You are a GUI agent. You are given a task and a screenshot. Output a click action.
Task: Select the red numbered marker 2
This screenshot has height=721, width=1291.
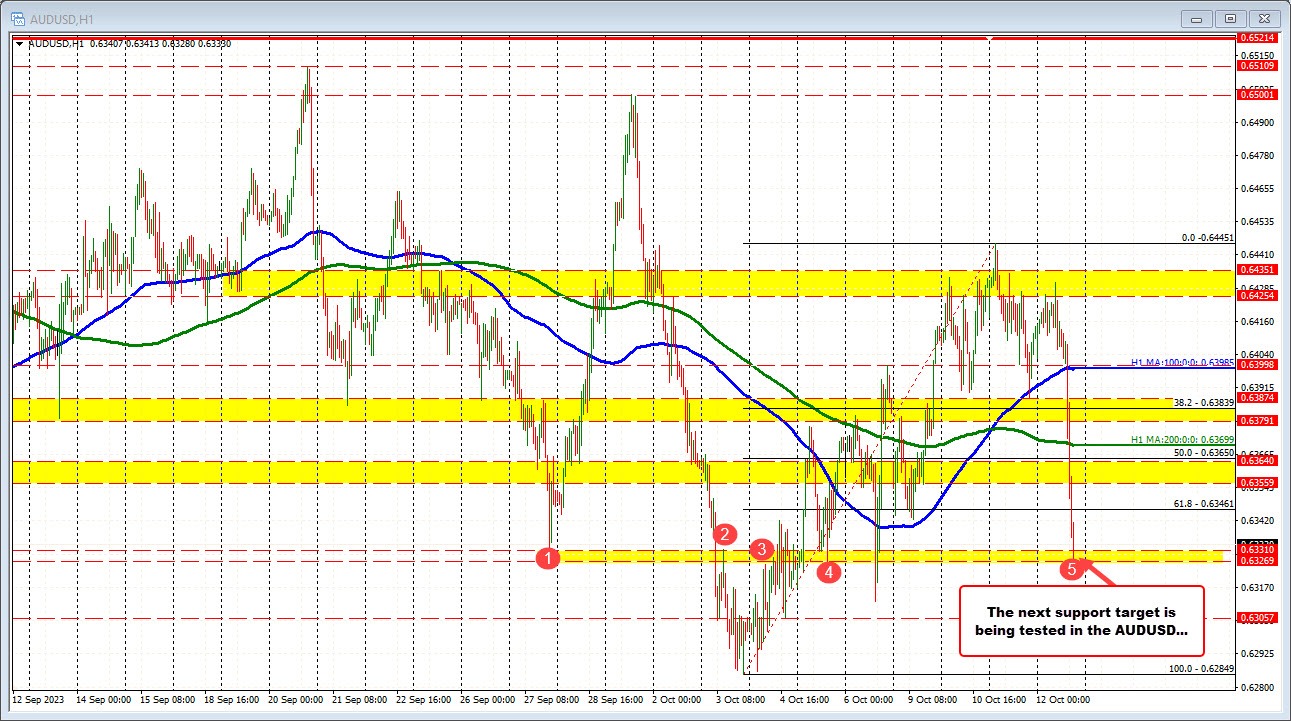pos(724,535)
